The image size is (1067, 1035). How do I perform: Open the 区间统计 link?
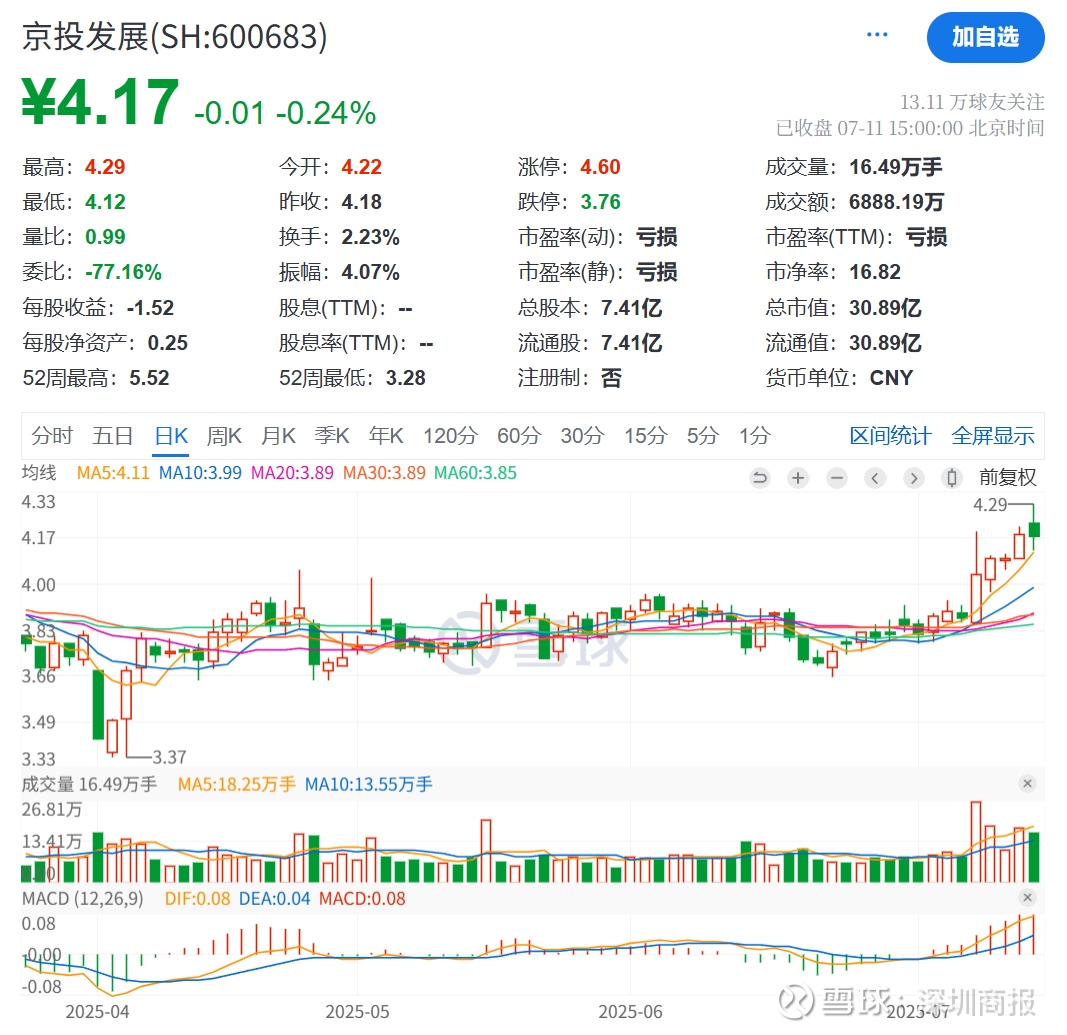click(890, 436)
